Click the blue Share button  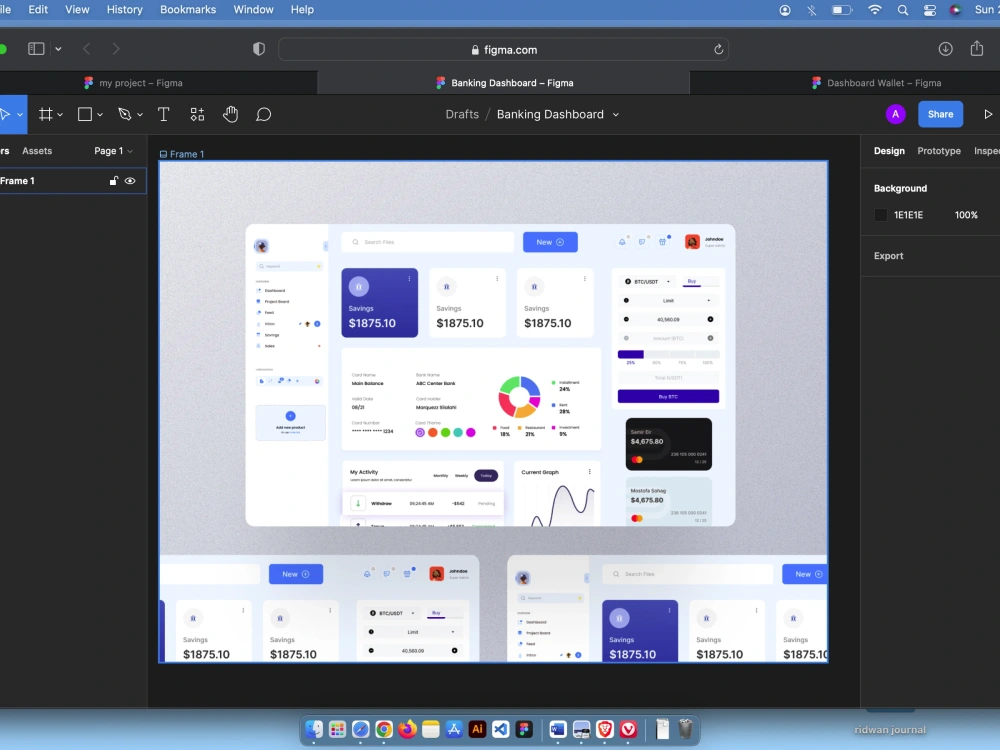940,114
